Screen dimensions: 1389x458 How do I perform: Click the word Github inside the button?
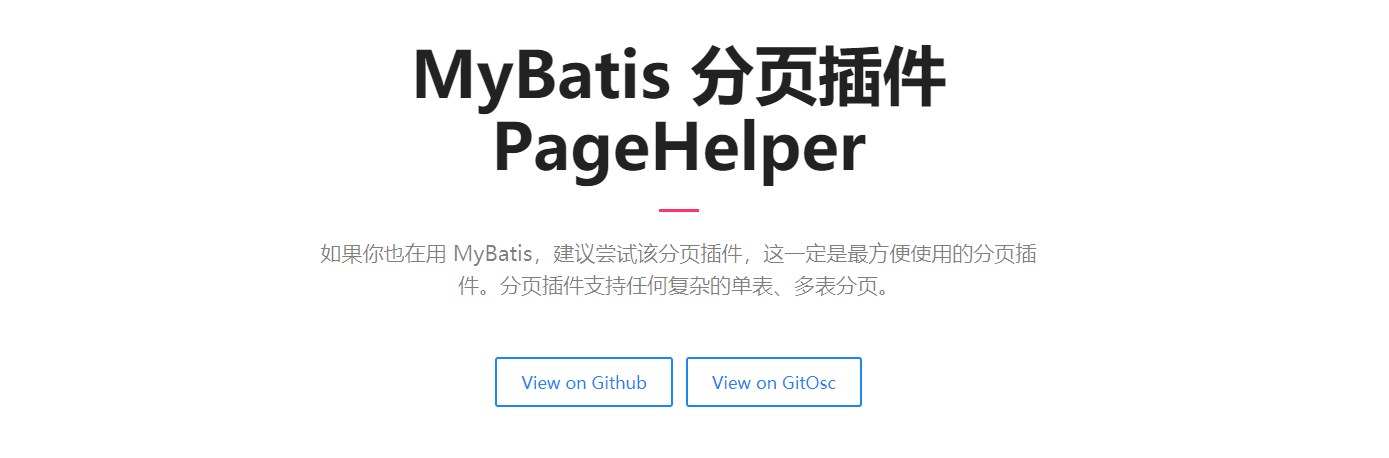pos(619,382)
